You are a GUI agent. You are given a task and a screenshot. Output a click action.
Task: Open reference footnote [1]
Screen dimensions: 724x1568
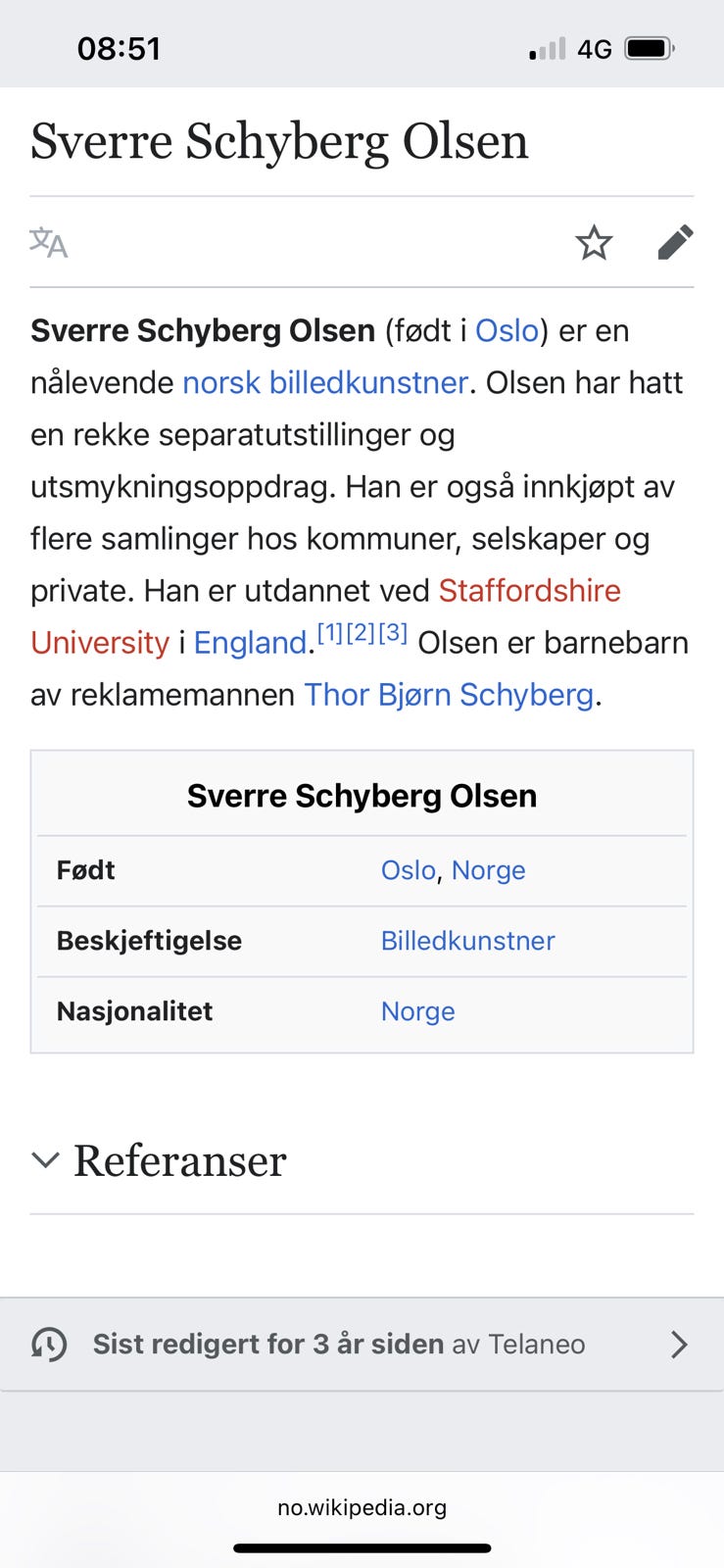[330, 633]
